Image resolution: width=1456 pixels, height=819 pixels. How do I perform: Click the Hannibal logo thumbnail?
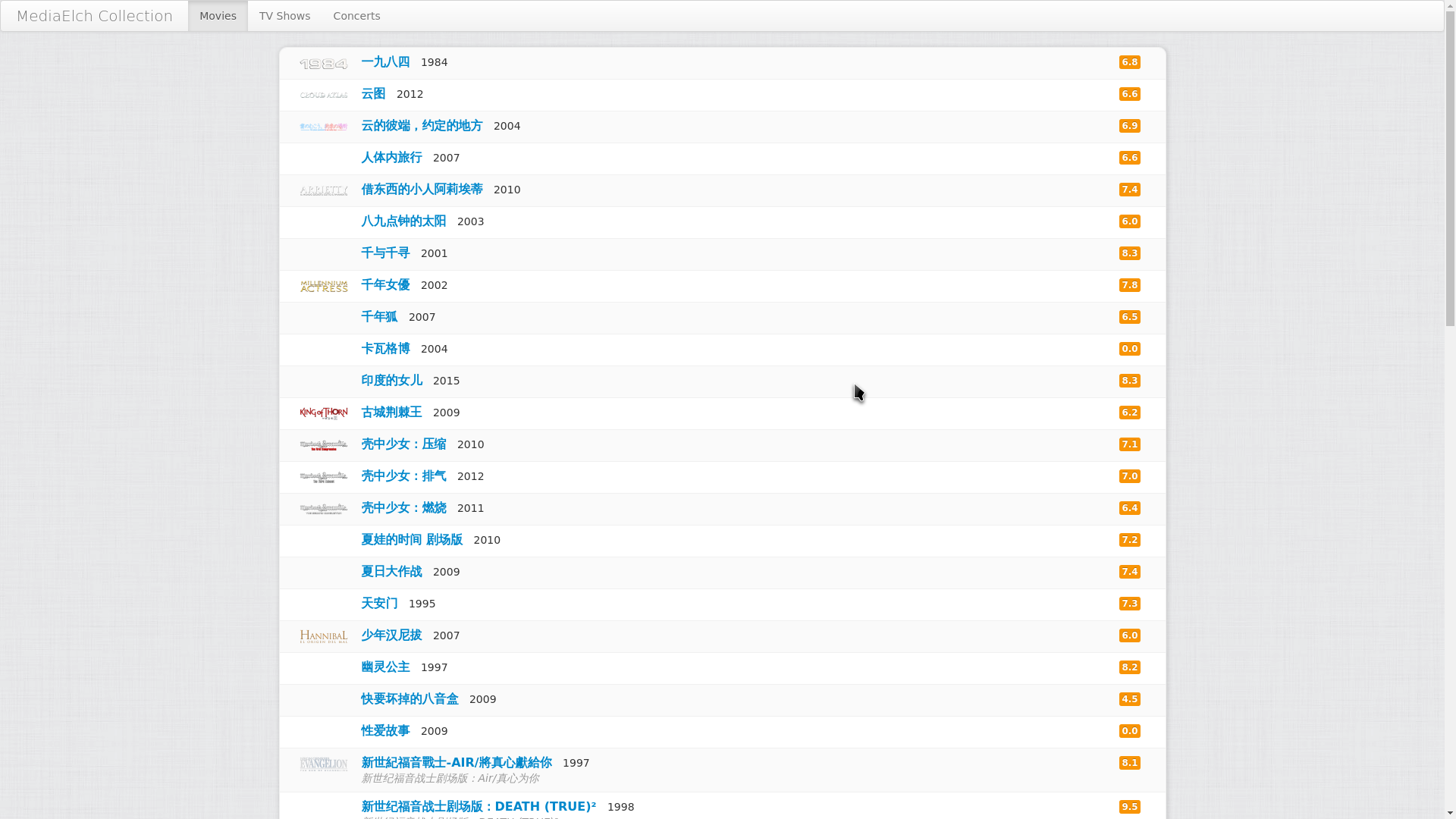point(323,636)
